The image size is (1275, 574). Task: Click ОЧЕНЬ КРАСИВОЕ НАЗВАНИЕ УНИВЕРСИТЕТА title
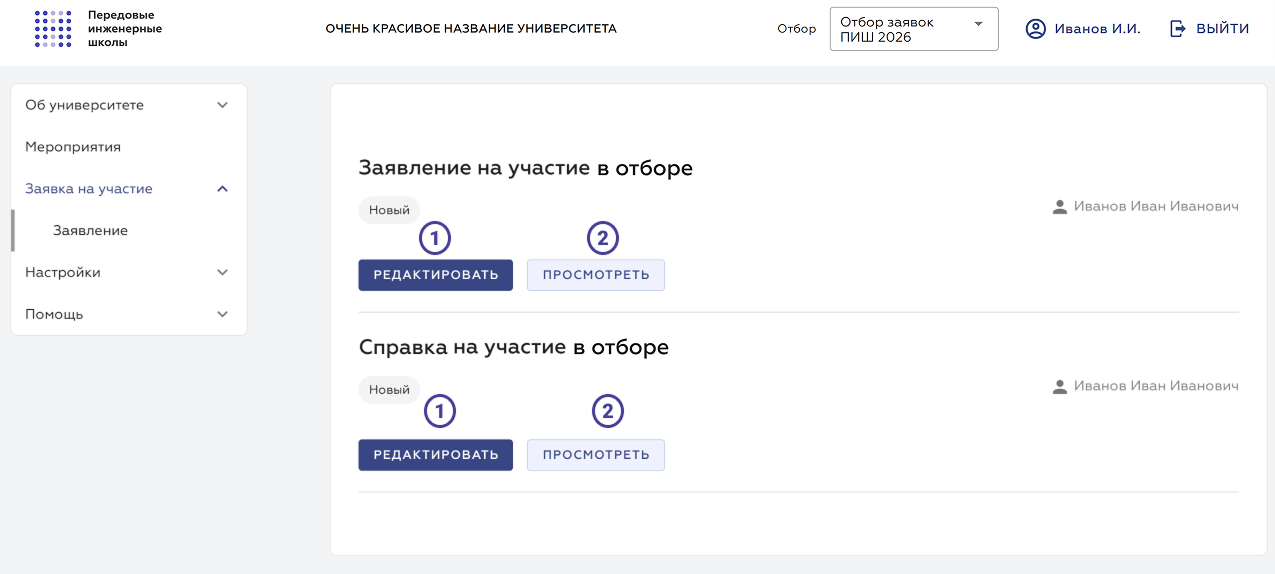point(471,29)
